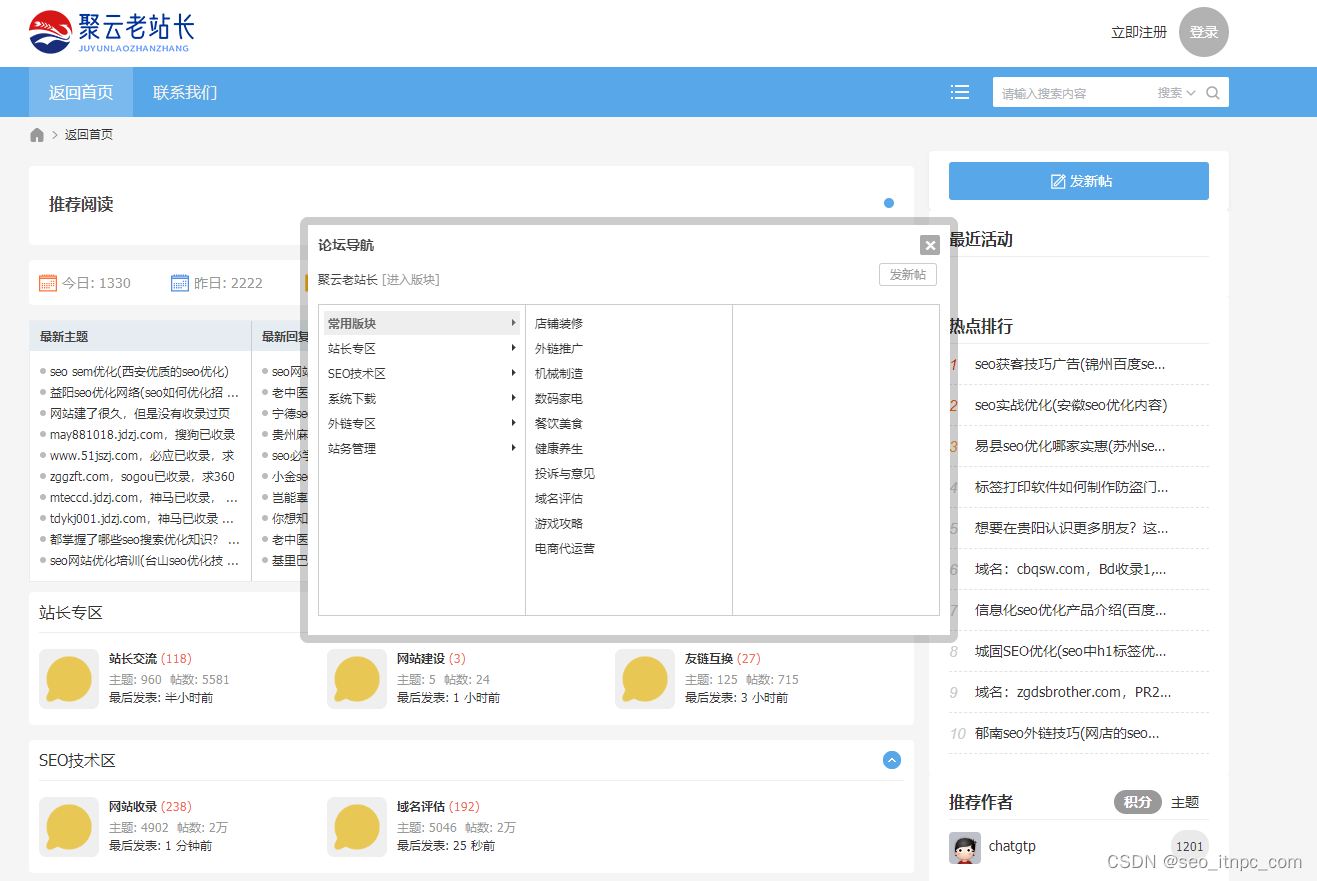The image size is (1317, 881).
Task: Click chatgtp author name
Action: 1012,846
